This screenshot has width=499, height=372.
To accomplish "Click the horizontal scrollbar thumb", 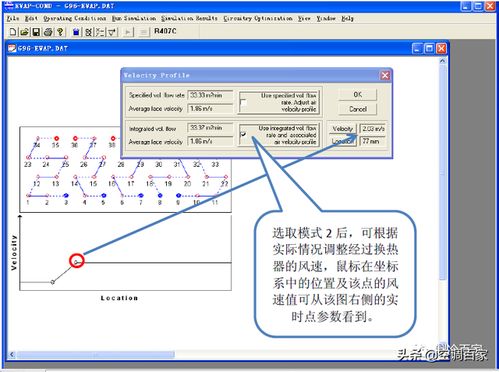I will 96,355.
